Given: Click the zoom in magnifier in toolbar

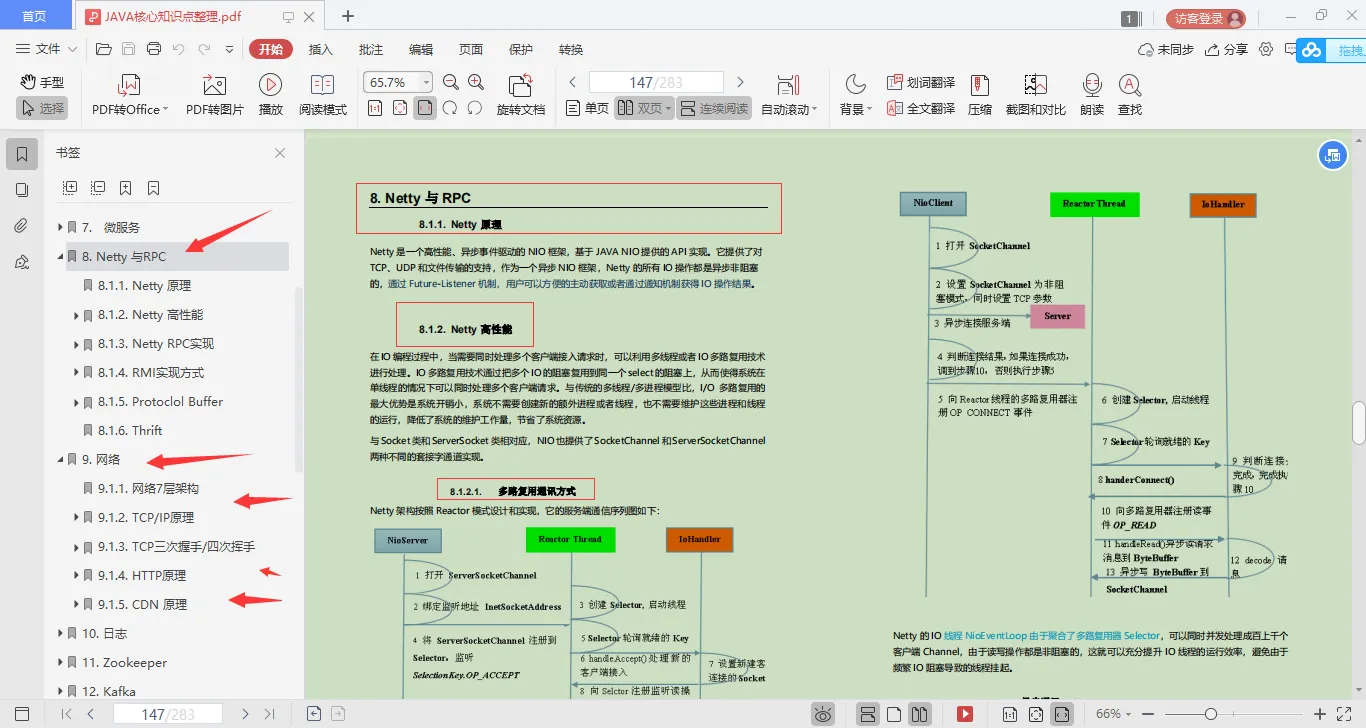Looking at the screenshot, I should [x=476, y=82].
